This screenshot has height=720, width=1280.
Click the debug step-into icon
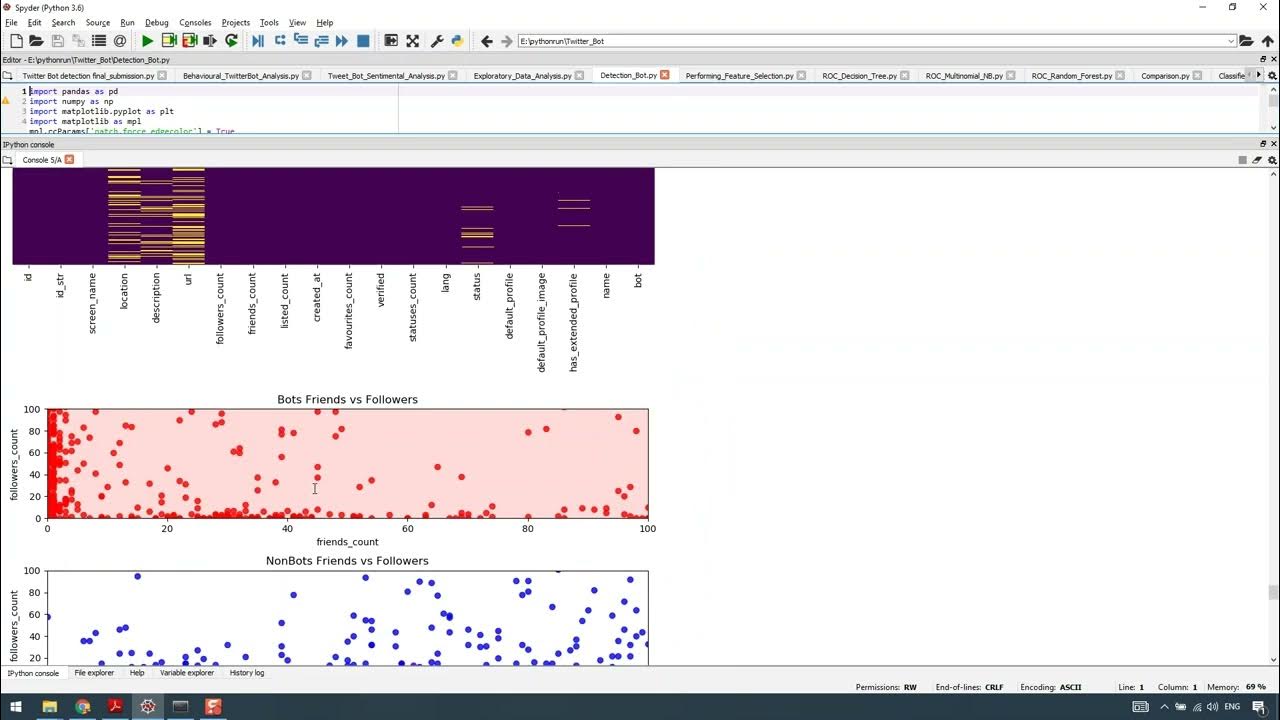[x=300, y=41]
